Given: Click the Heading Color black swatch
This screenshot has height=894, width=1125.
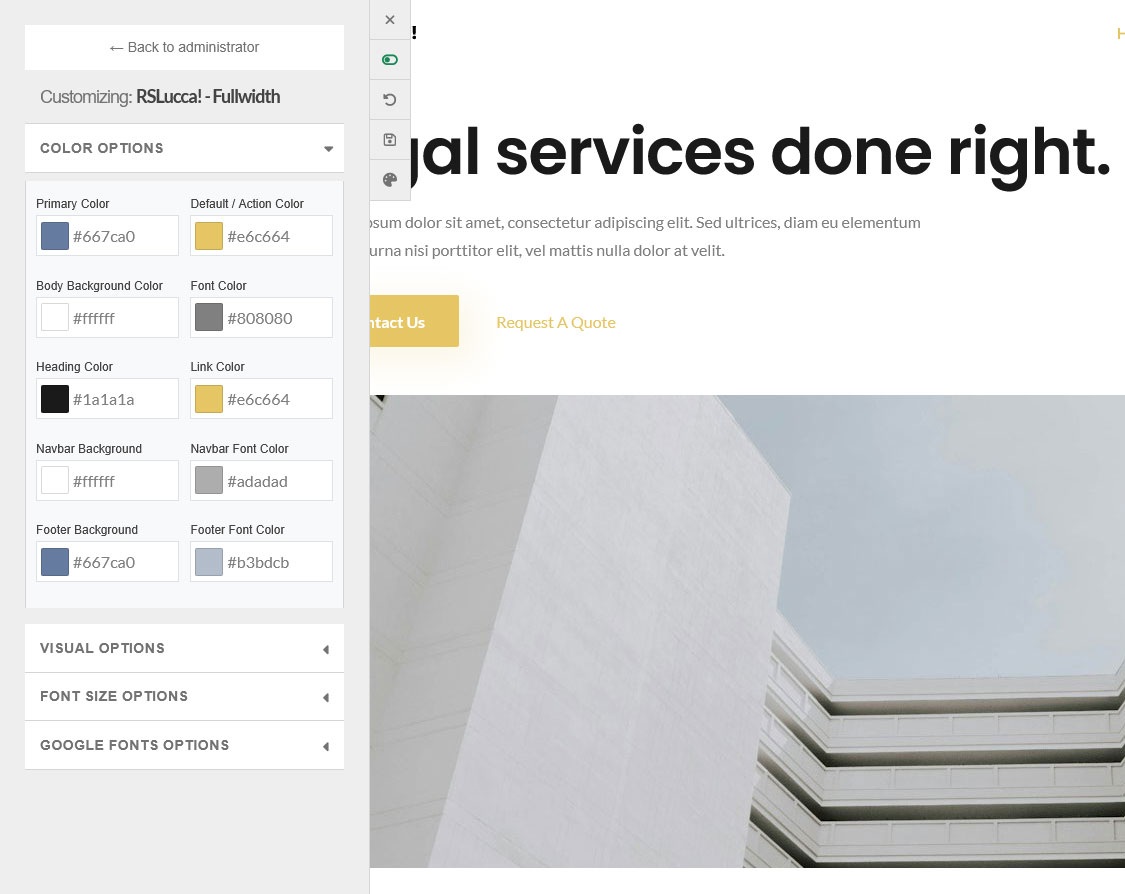Looking at the screenshot, I should pyautogui.click(x=55, y=399).
